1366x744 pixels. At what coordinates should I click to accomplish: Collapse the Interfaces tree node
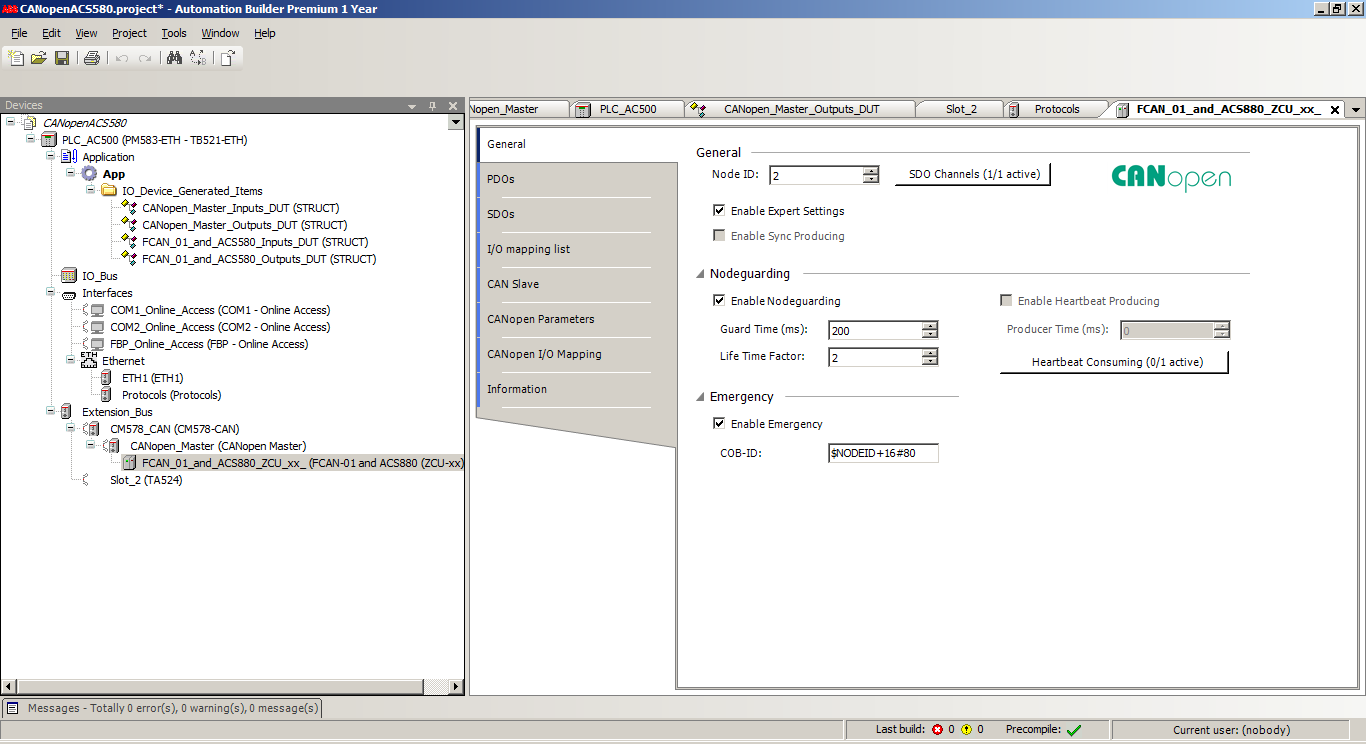(x=50, y=293)
